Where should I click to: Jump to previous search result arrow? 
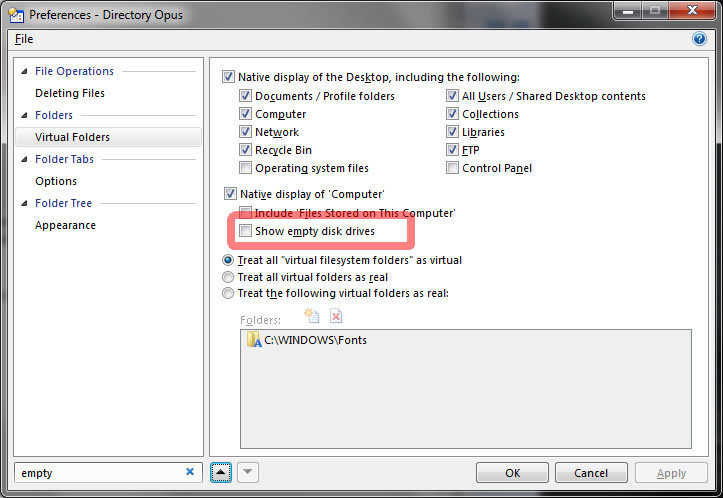click(222, 472)
